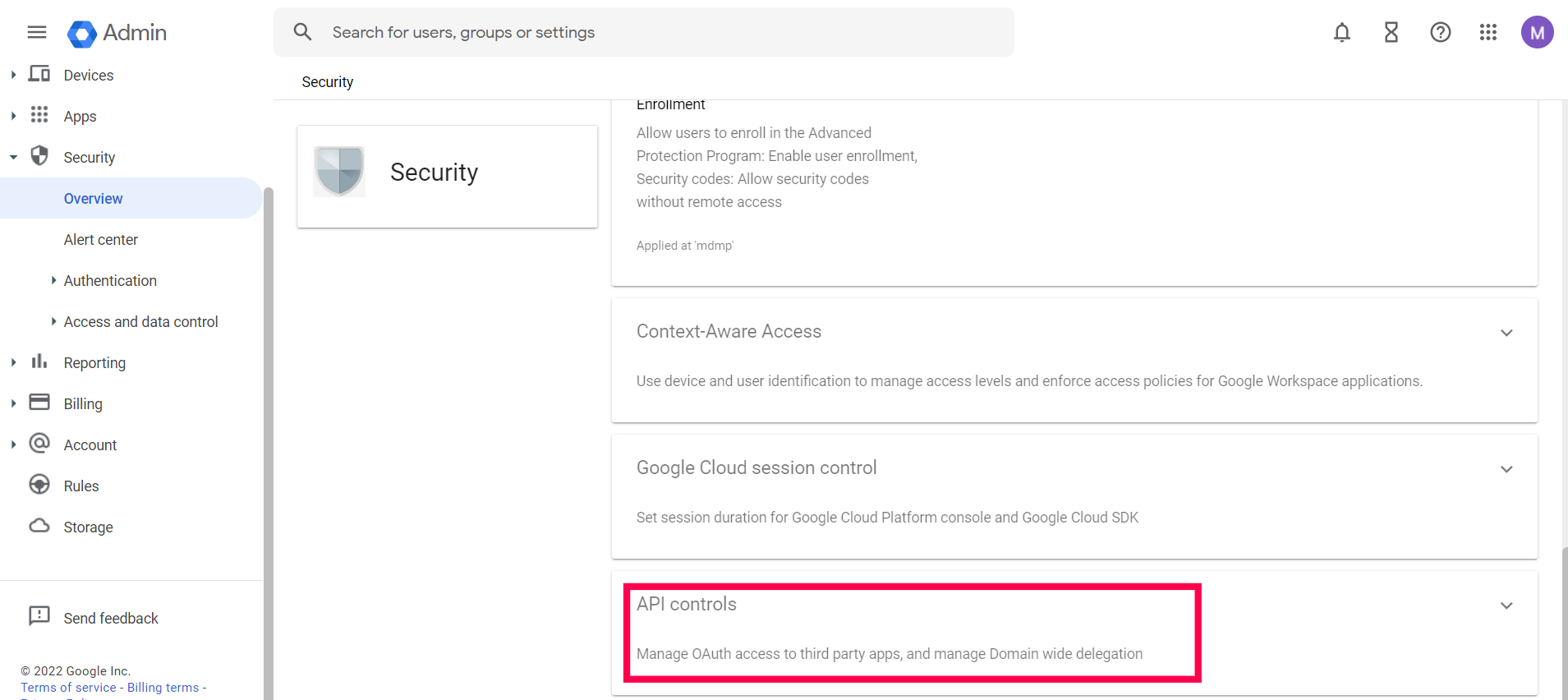Open the tasks hourglass icon
This screenshot has width=1568, height=700.
pos(1391,32)
